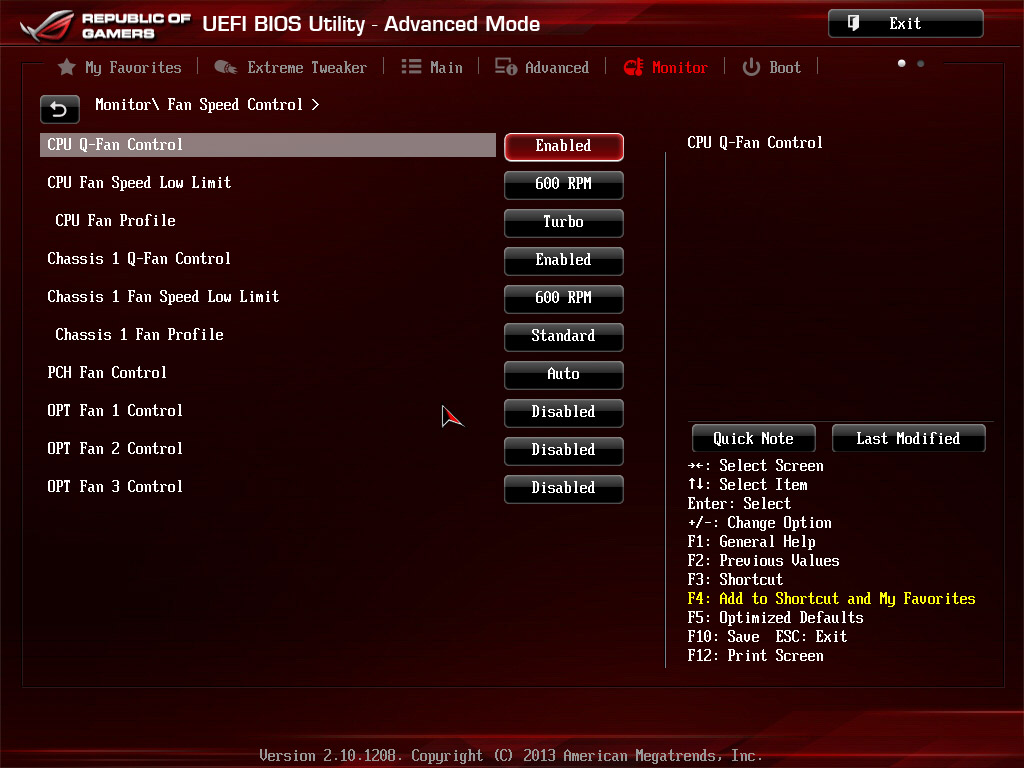Click first page indicator dot
This screenshot has width=1024, height=768.
coord(902,63)
